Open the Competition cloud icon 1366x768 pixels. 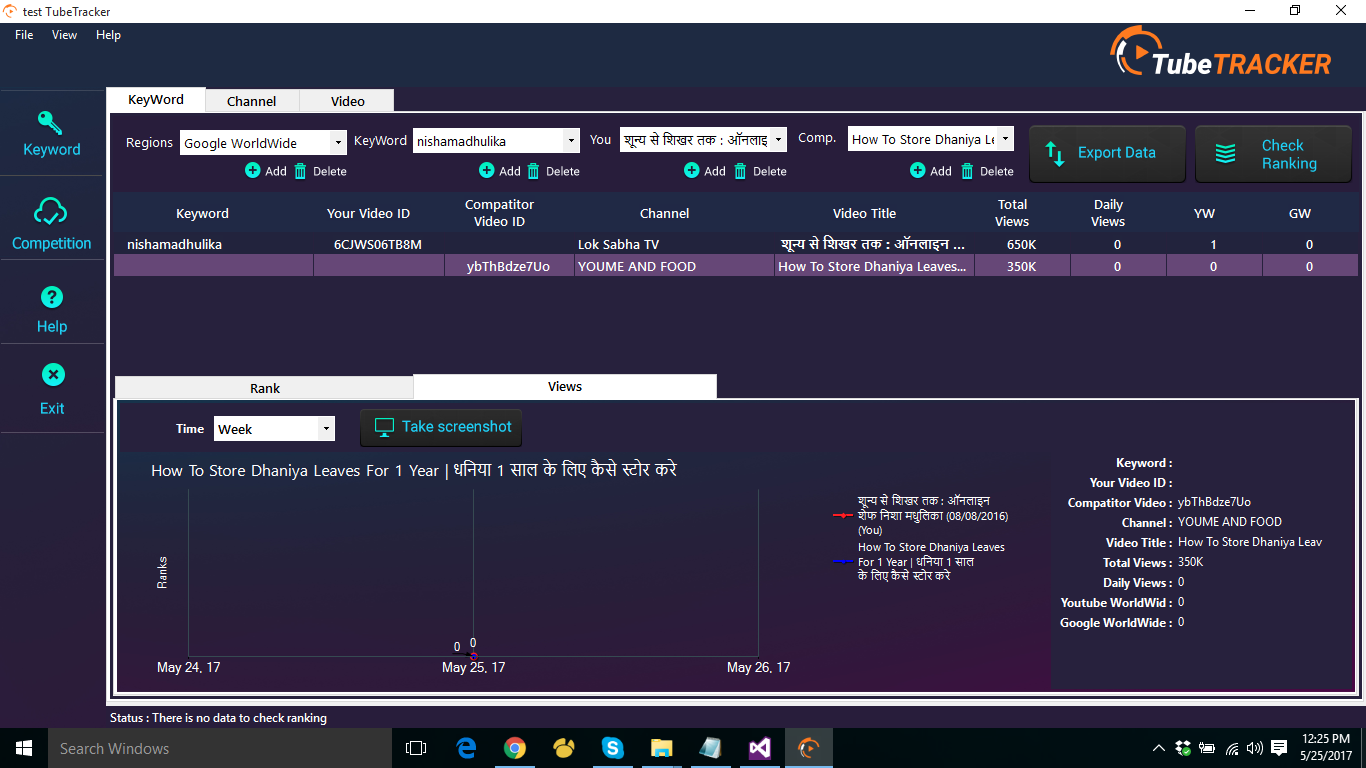click(x=50, y=211)
